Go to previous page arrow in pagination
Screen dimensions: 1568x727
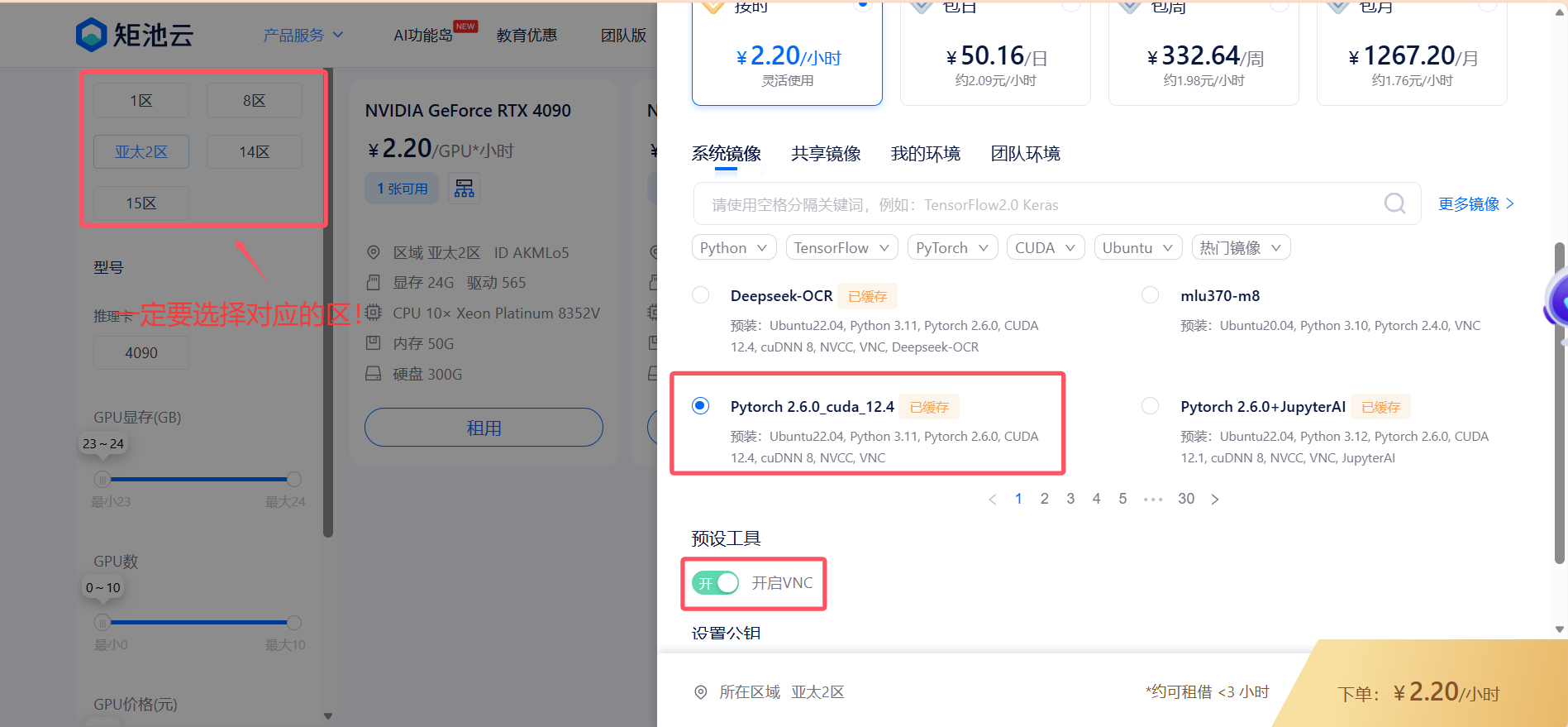[993, 499]
